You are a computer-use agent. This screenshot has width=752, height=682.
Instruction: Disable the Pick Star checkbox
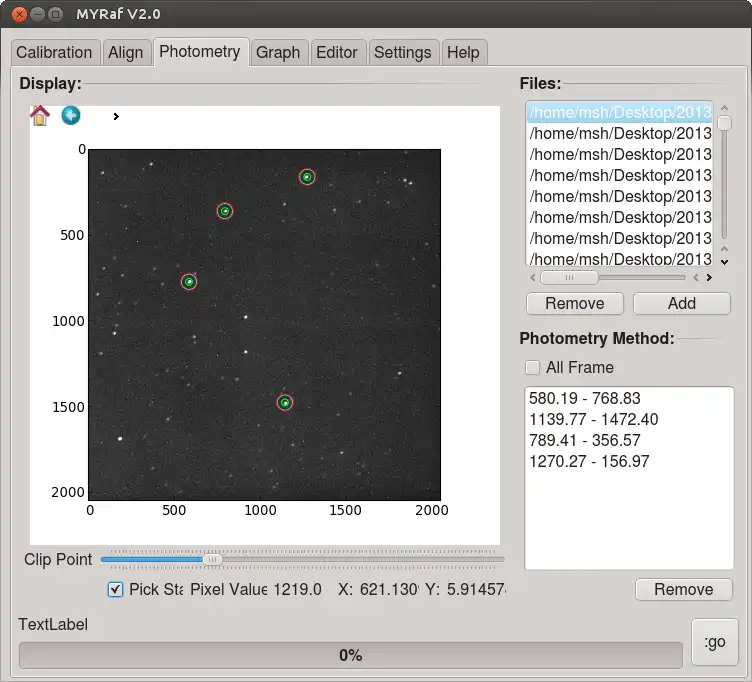pos(115,589)
